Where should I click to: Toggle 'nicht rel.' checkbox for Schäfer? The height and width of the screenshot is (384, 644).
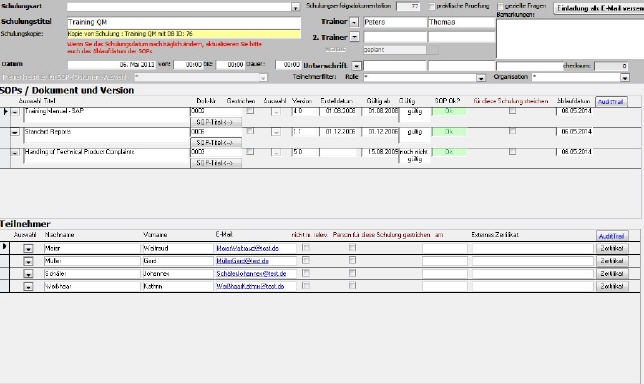[306, 273]
